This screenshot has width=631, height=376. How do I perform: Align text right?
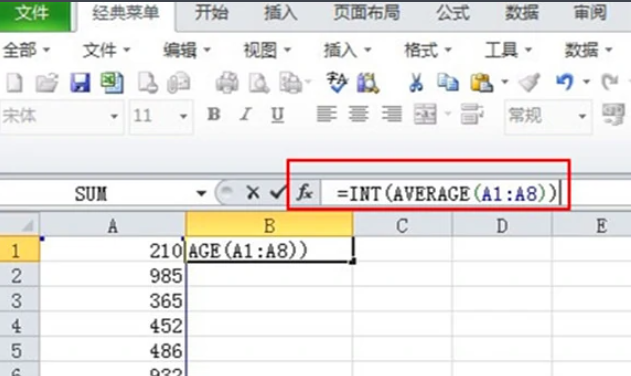point(392,114)
